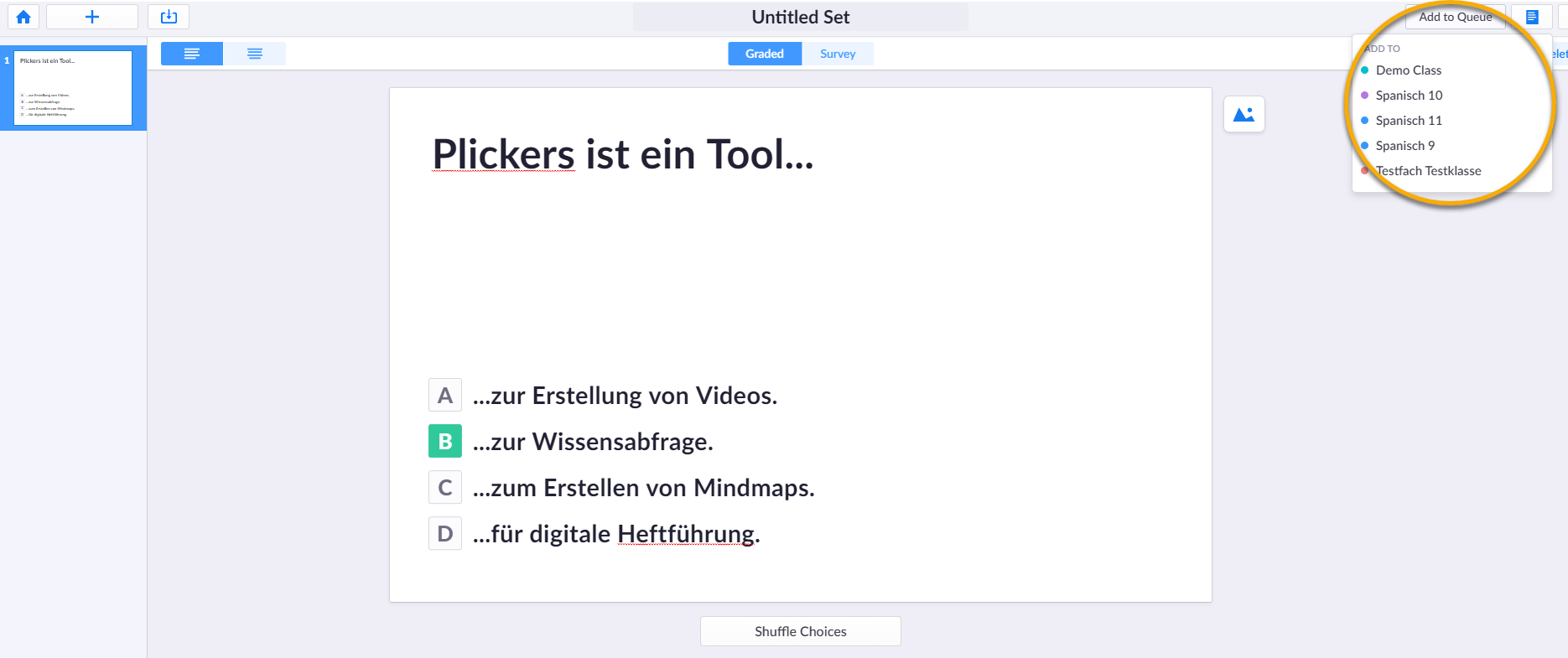
Task: Click the import questions icon
Action: point(169,17)
